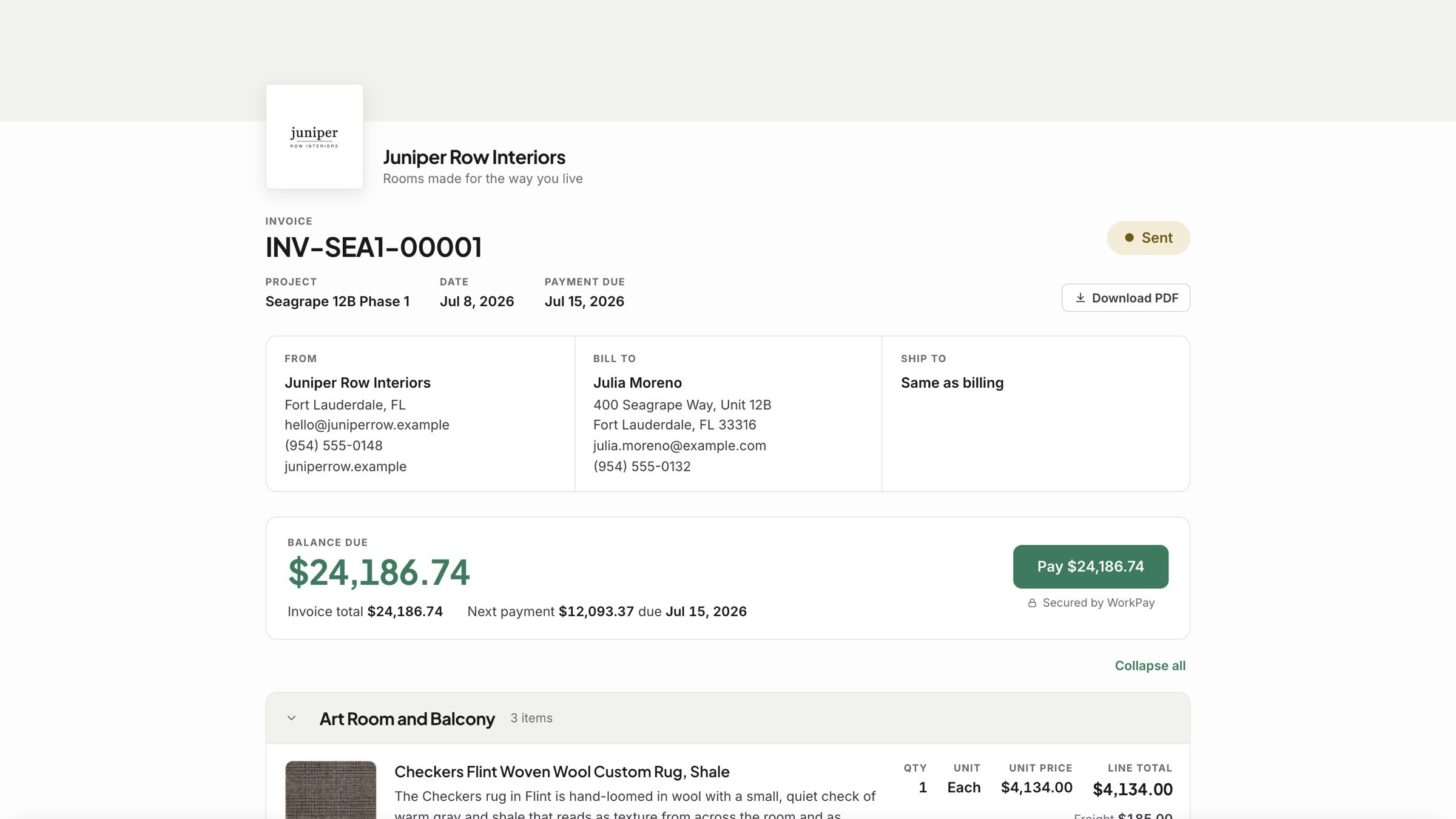The width and height of the screenshot is (1456, 819).
Task: Click the Juniper Row Interiors logo
Action: (x=314, y=136)
